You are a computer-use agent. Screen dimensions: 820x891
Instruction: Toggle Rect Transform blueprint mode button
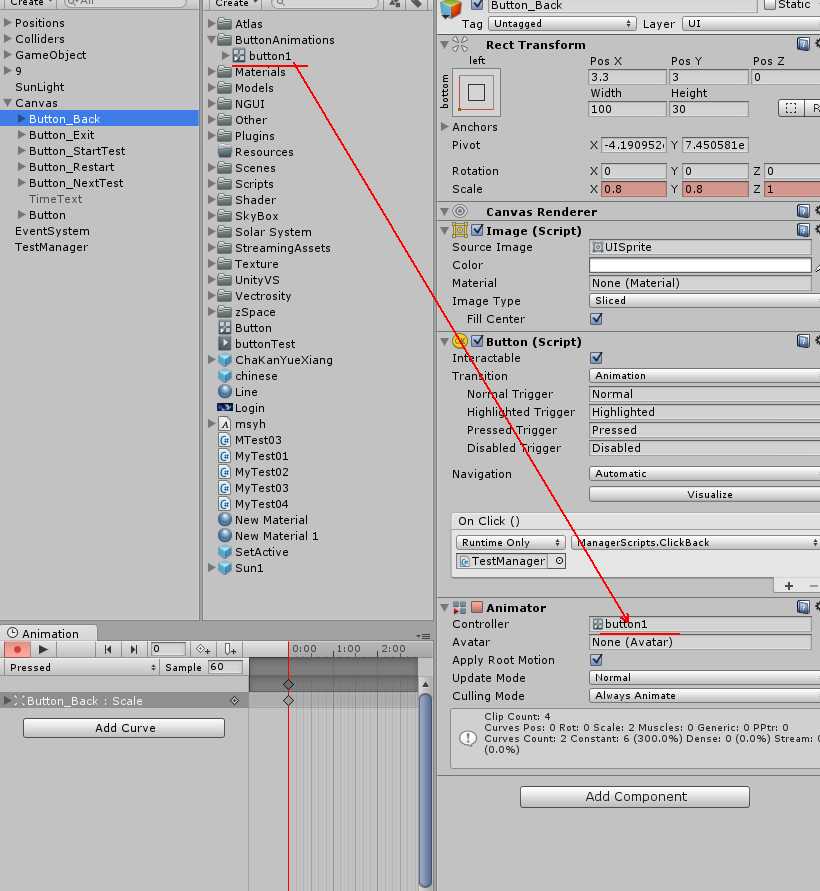790,108
